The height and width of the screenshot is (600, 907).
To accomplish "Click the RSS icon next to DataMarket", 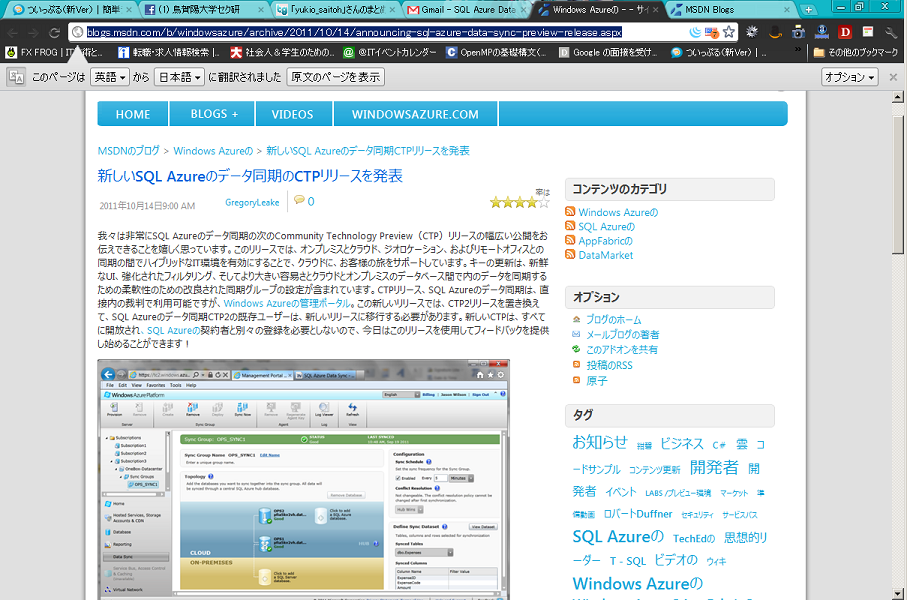I will click(570, 255).
